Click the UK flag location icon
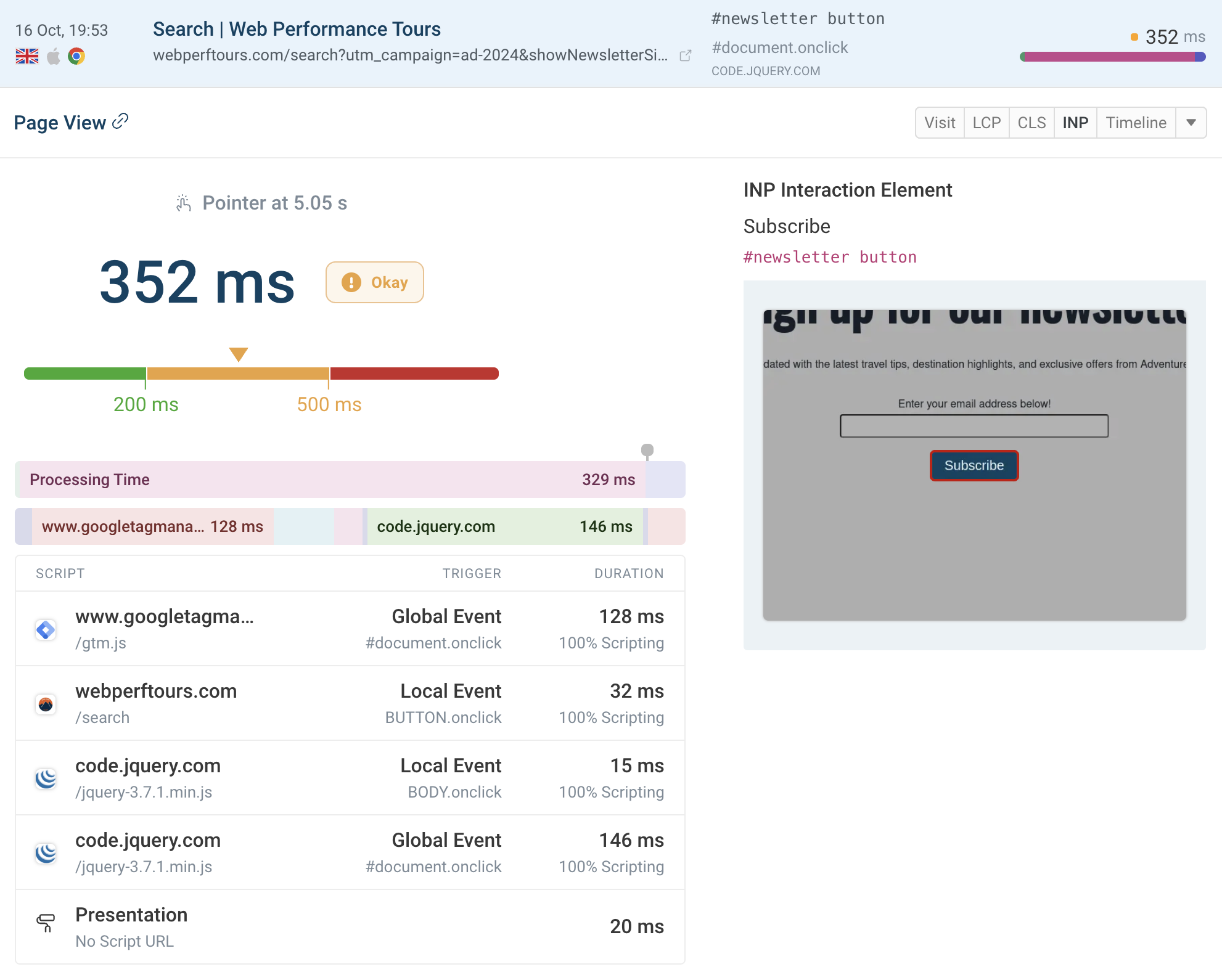The height and width of the screenshot is (980, 1222). 26,57
